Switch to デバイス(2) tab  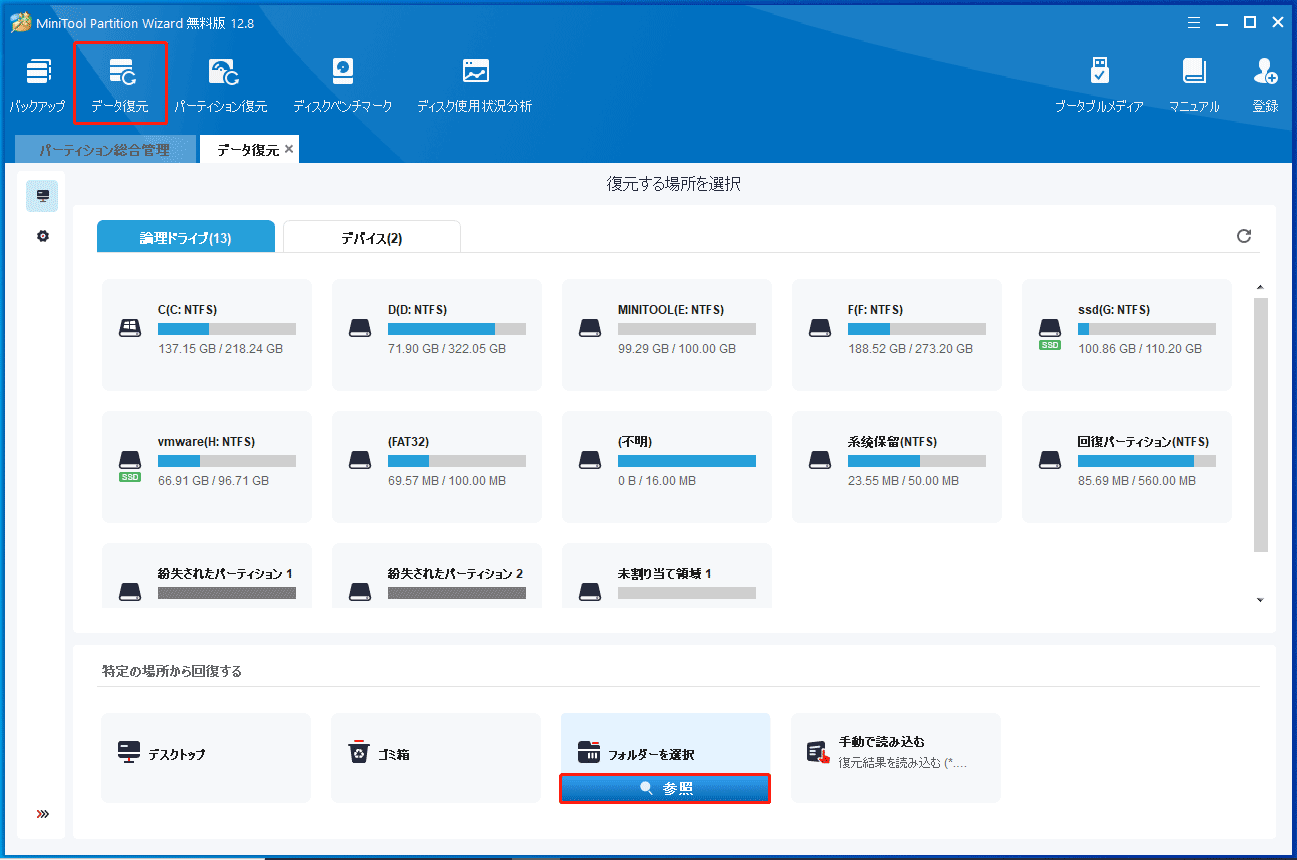coord(372,237)
